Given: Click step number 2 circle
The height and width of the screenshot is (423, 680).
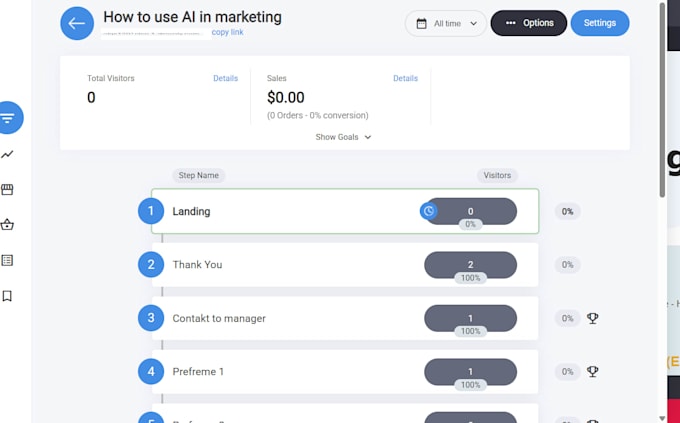Looking at the screenshot, I should click(x=151, y=265).
